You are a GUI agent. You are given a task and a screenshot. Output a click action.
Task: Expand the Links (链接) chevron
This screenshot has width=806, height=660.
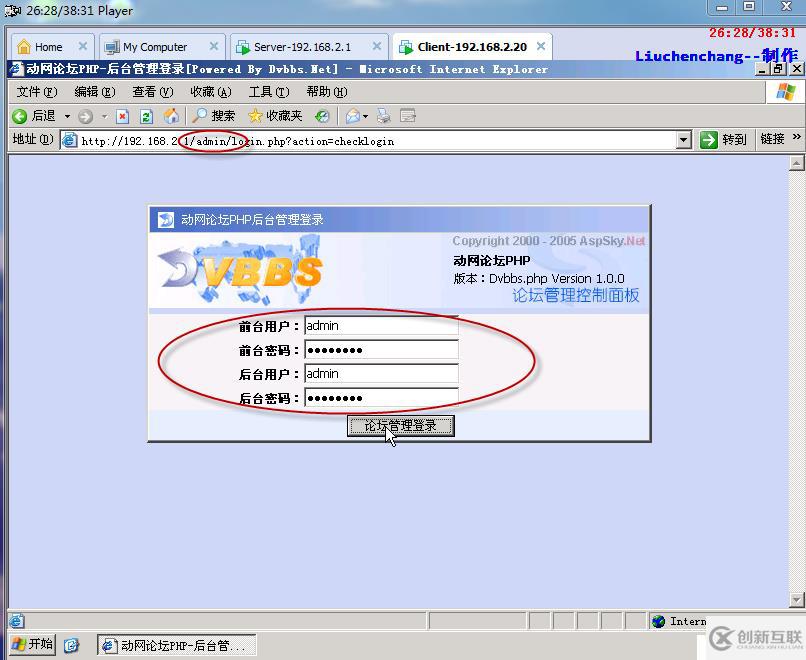point(797,137)
